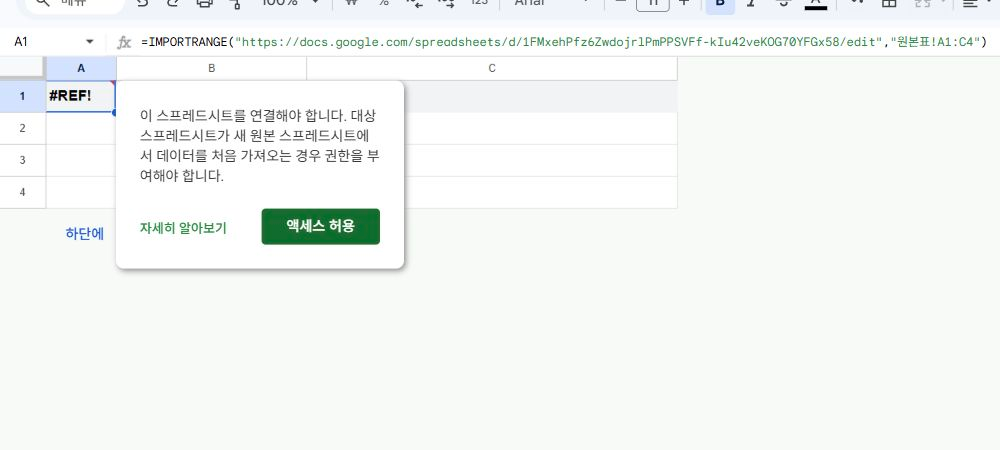Select row 4 header

pos(22,192)
